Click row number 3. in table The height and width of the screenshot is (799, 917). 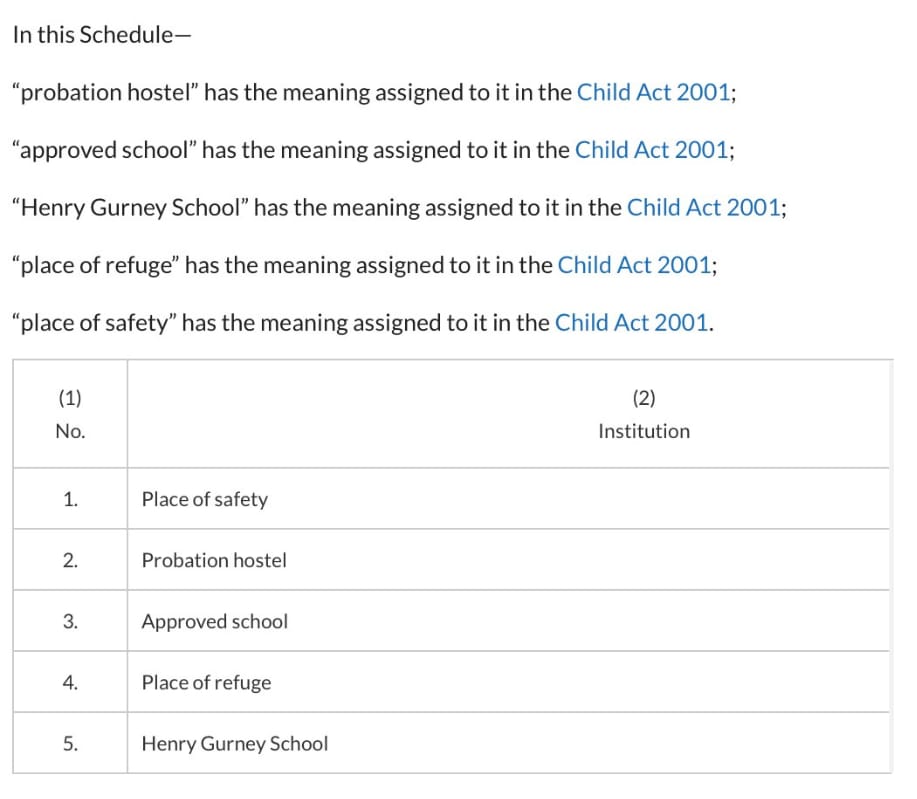point(70,621)
